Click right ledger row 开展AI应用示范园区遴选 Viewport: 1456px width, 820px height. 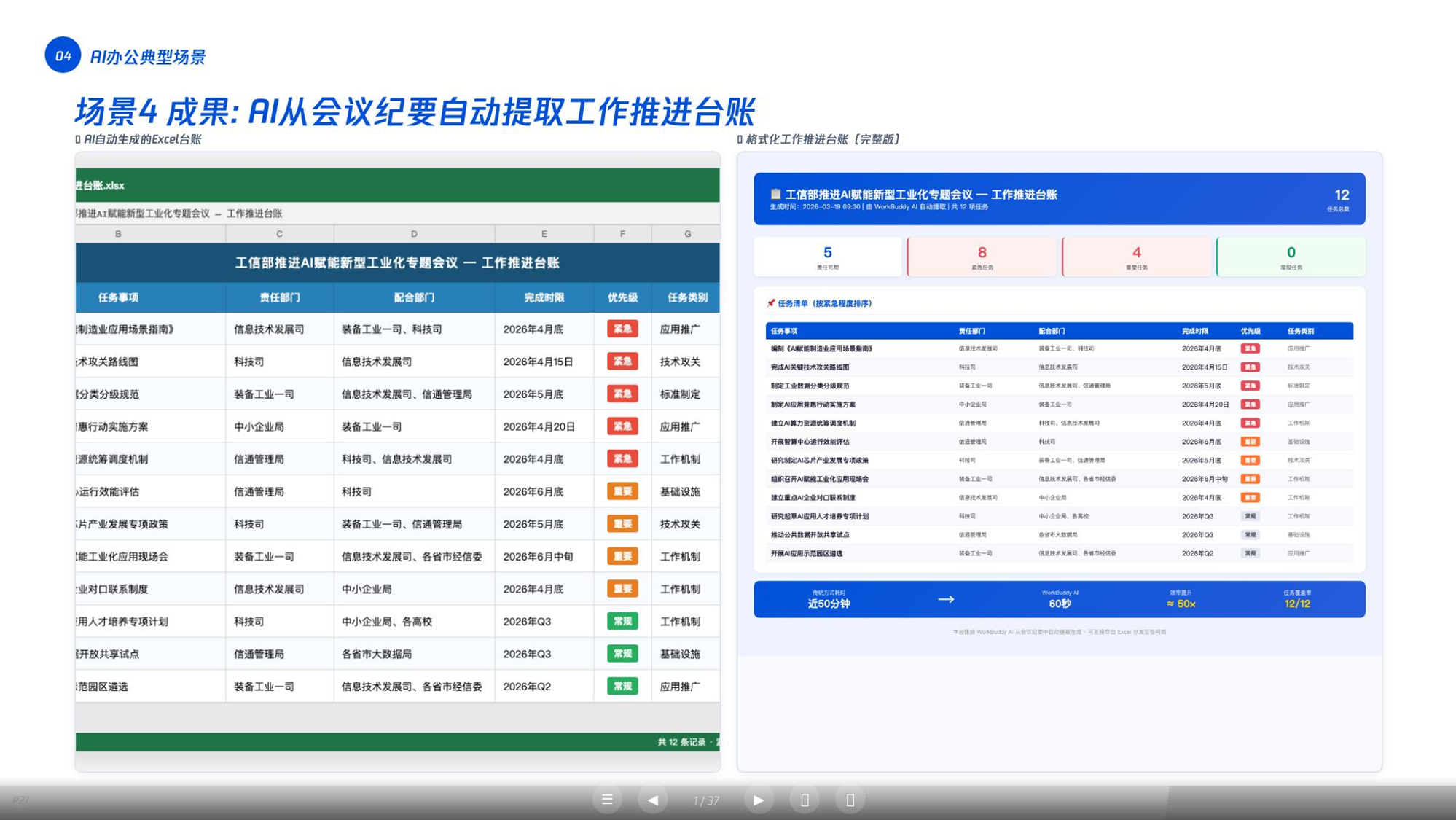(x=1059, y=553)
